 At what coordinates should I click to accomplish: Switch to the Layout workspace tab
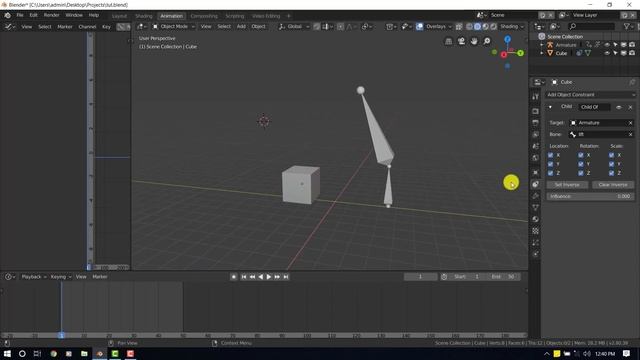click(119, 16)
